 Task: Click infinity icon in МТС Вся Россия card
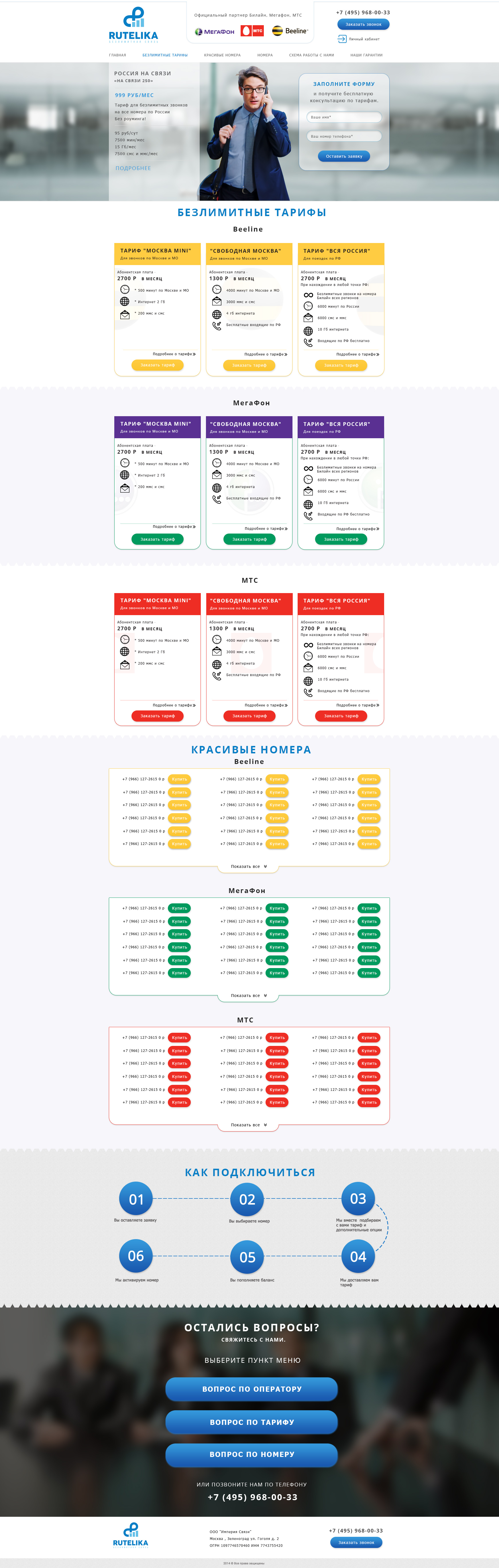click(x=308, y=645)
